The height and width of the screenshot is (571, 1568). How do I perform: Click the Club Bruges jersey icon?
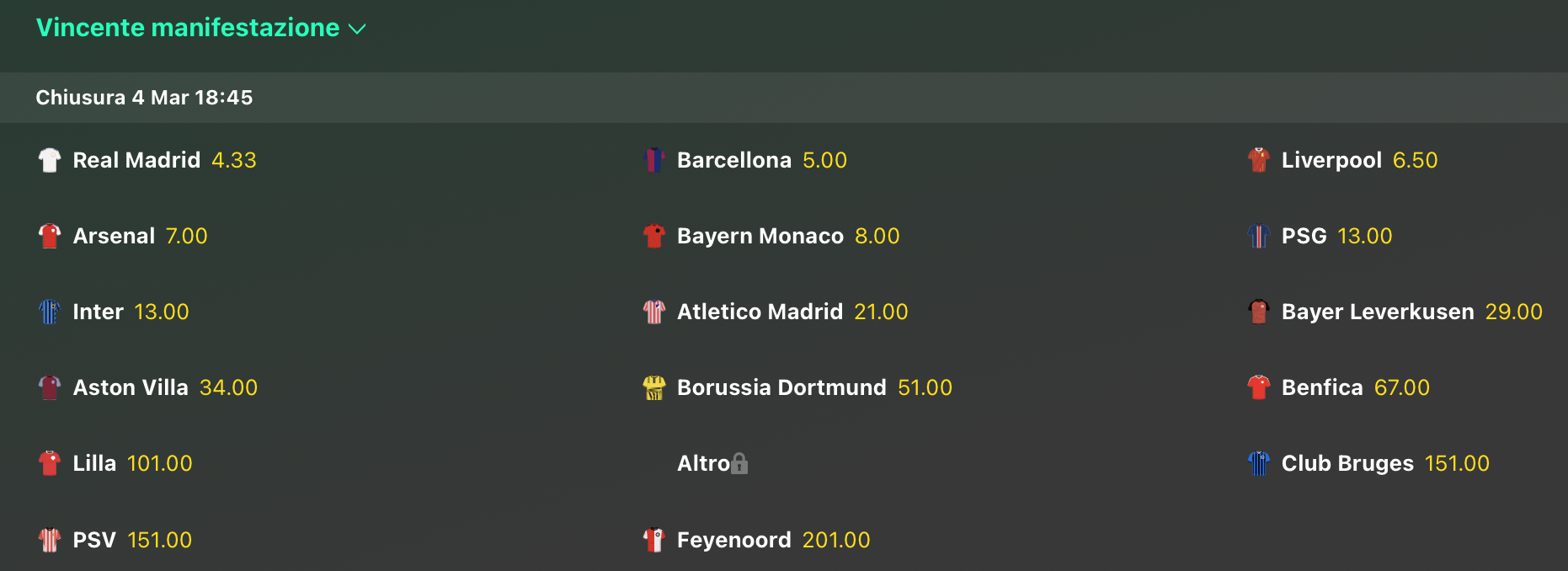[1259, 463]
